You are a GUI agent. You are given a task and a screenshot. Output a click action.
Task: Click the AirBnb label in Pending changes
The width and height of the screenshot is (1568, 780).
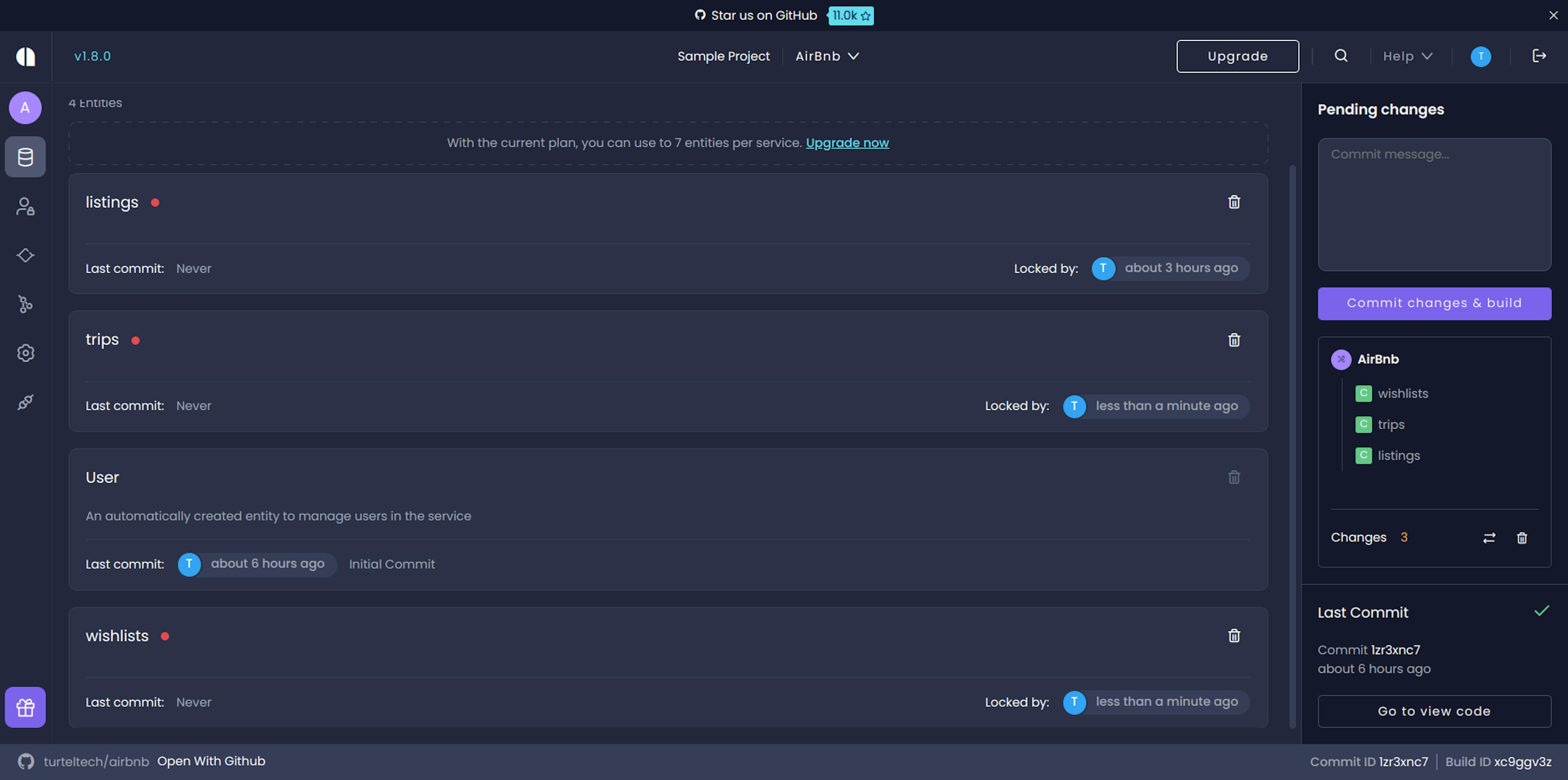1378,359
